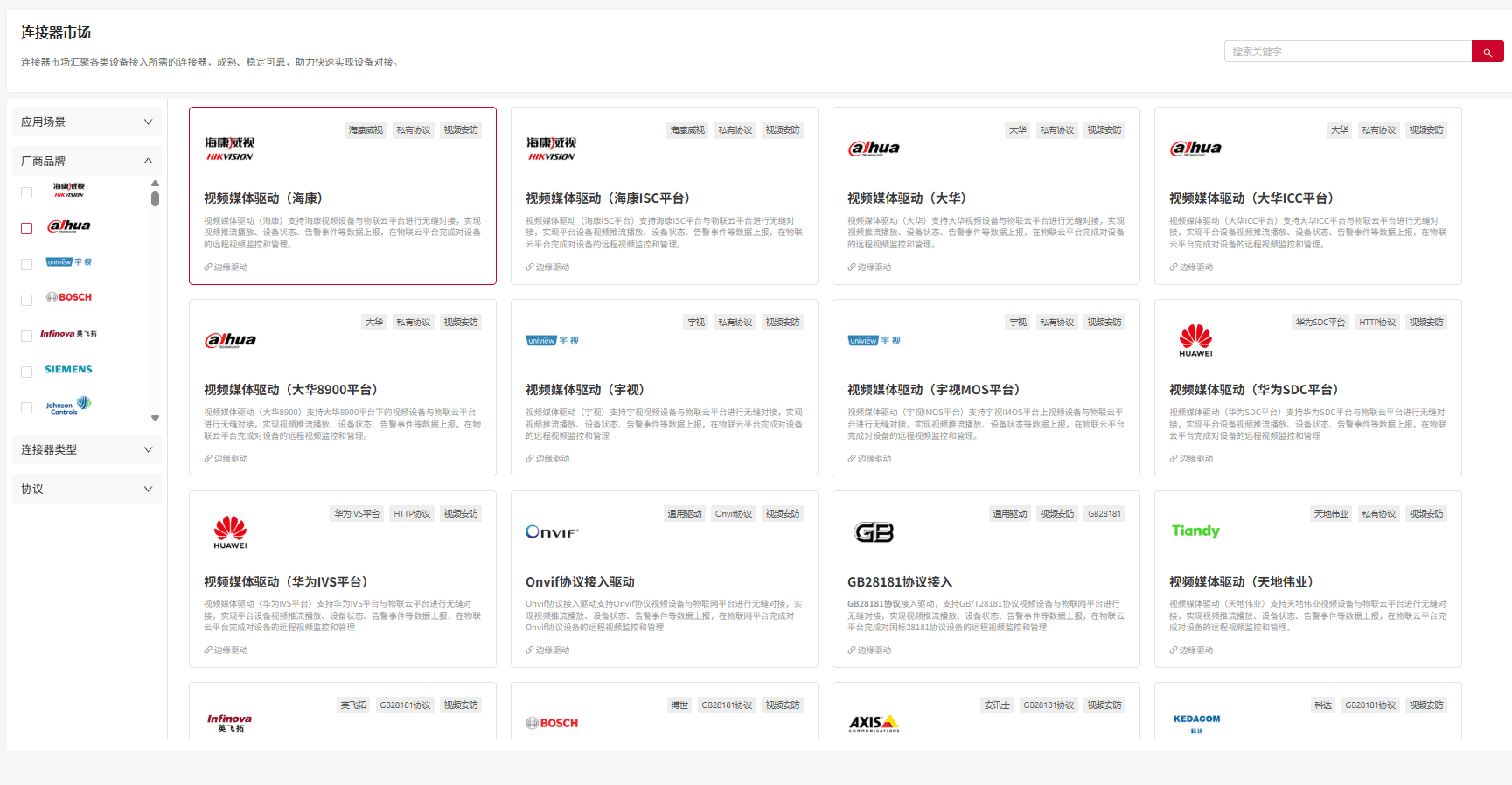Click Johnson Controls logo in brand filter list
This screenshot has height=785, width=1512.
coord(69,406)
